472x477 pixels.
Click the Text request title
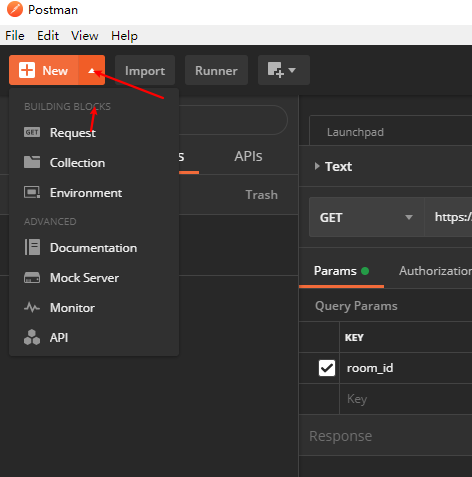(x=338, y=166)
